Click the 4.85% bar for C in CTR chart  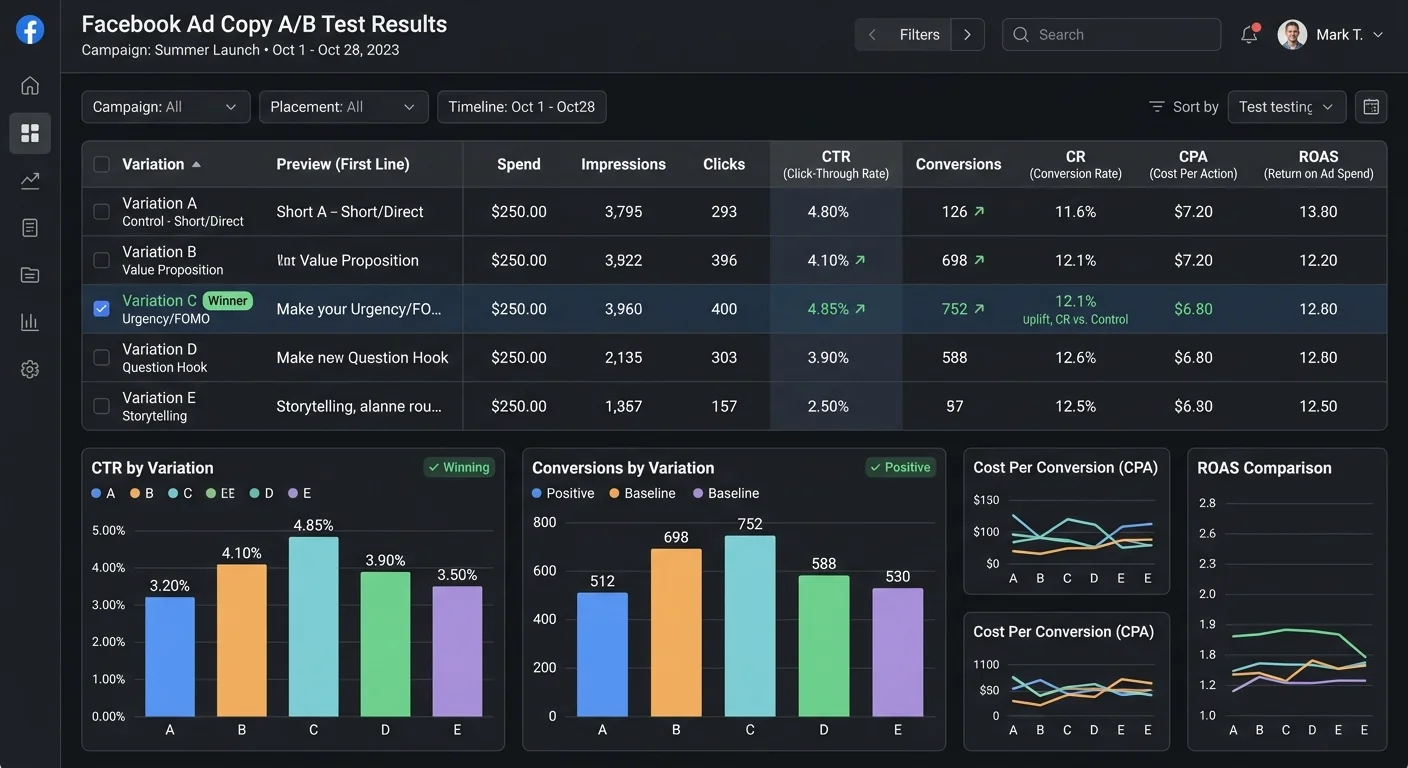(x=313, y=626)
